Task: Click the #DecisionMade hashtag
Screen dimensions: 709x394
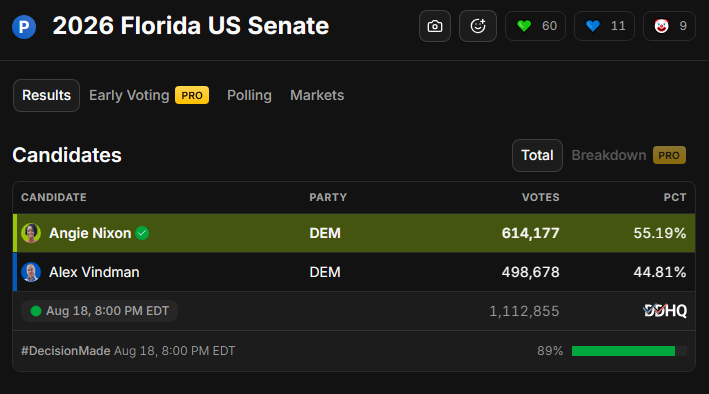Action: pos(66,351)
